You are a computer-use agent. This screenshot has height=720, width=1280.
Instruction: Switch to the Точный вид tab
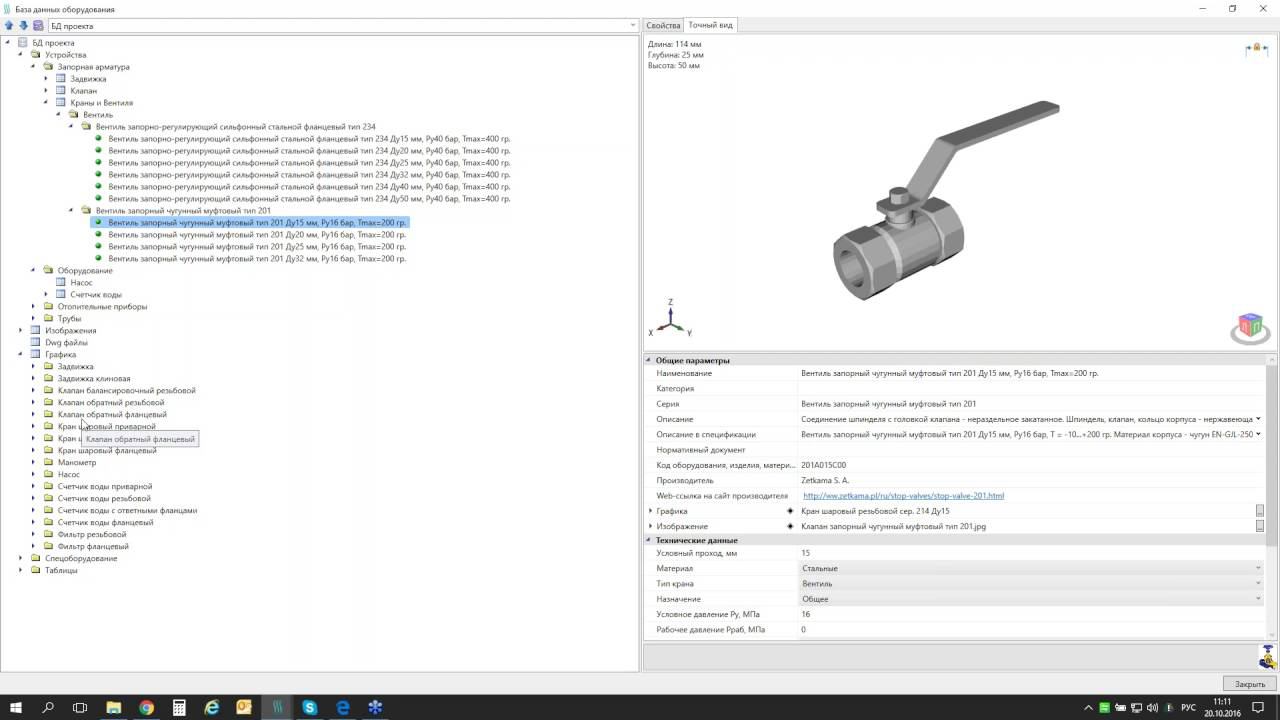[x=710, y=25]
